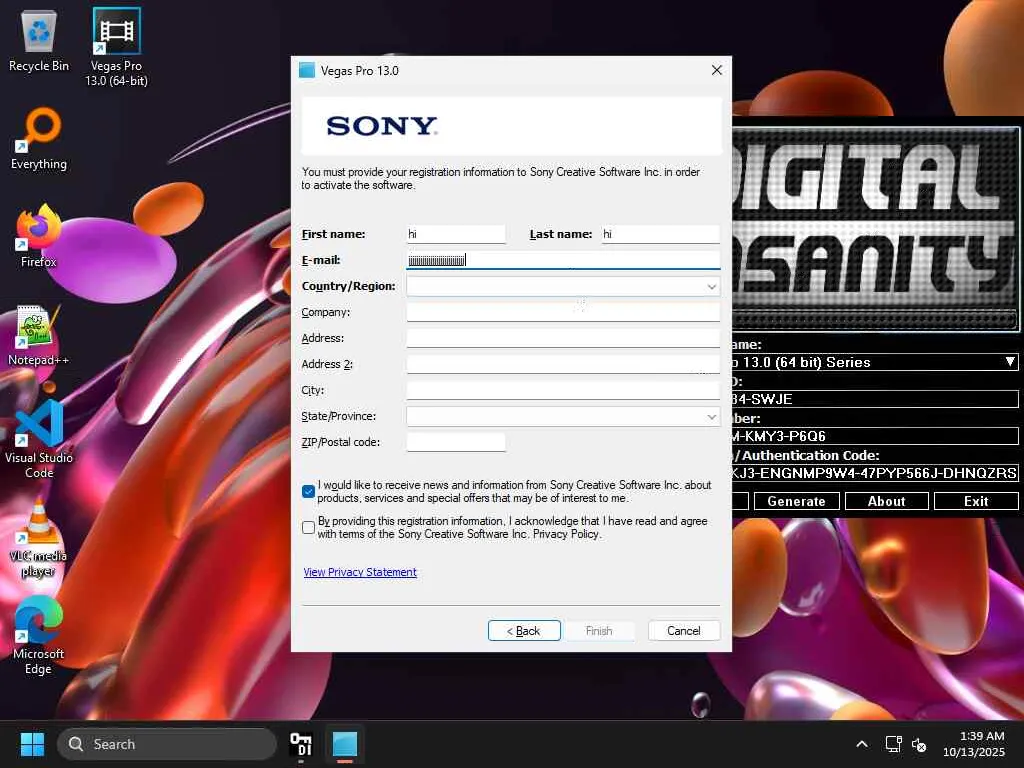Close the Vegas Pro 13.0 dialog

pos(716,70)
